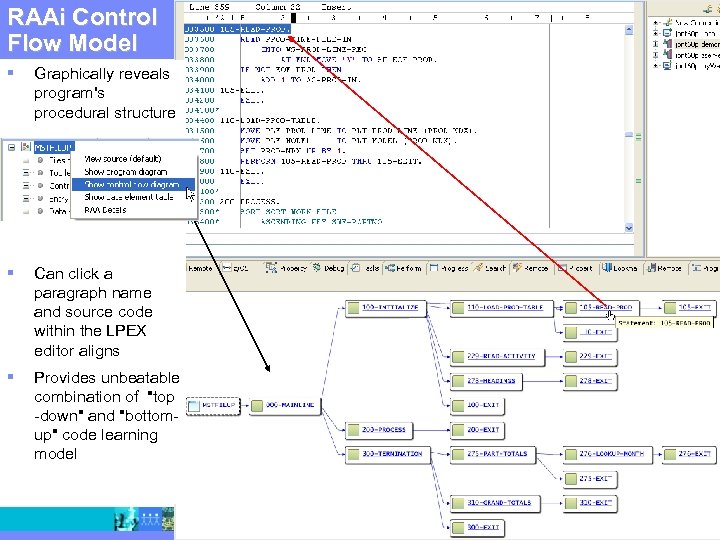Click the green icon of 310-EXIT node
This screenshot has width=720, height=540.
(x=571, y=503)
